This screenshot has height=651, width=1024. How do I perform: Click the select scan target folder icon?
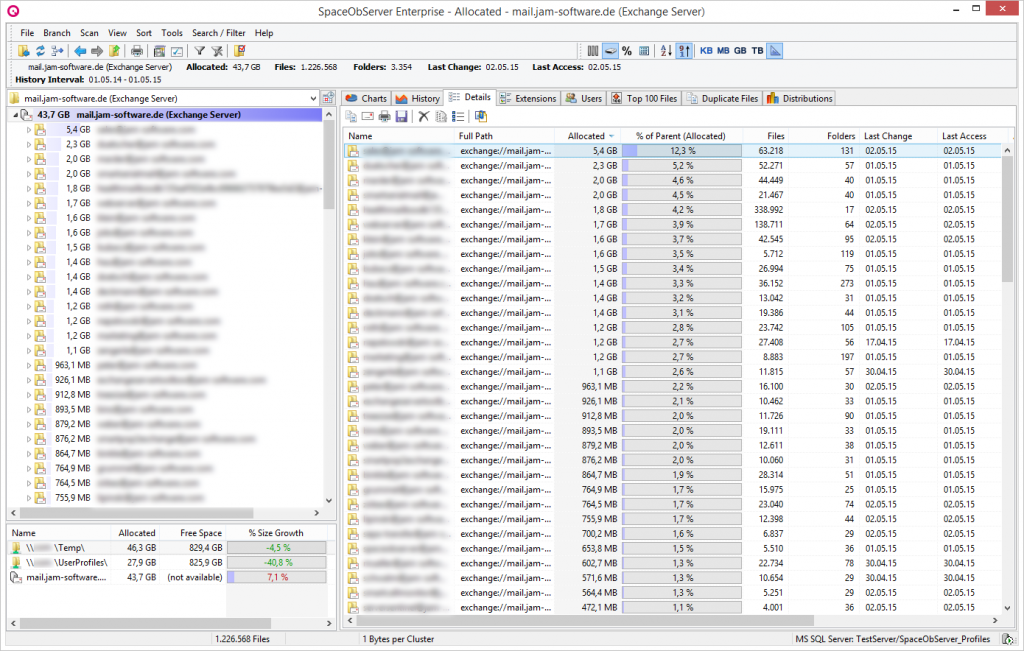point(24,51)
